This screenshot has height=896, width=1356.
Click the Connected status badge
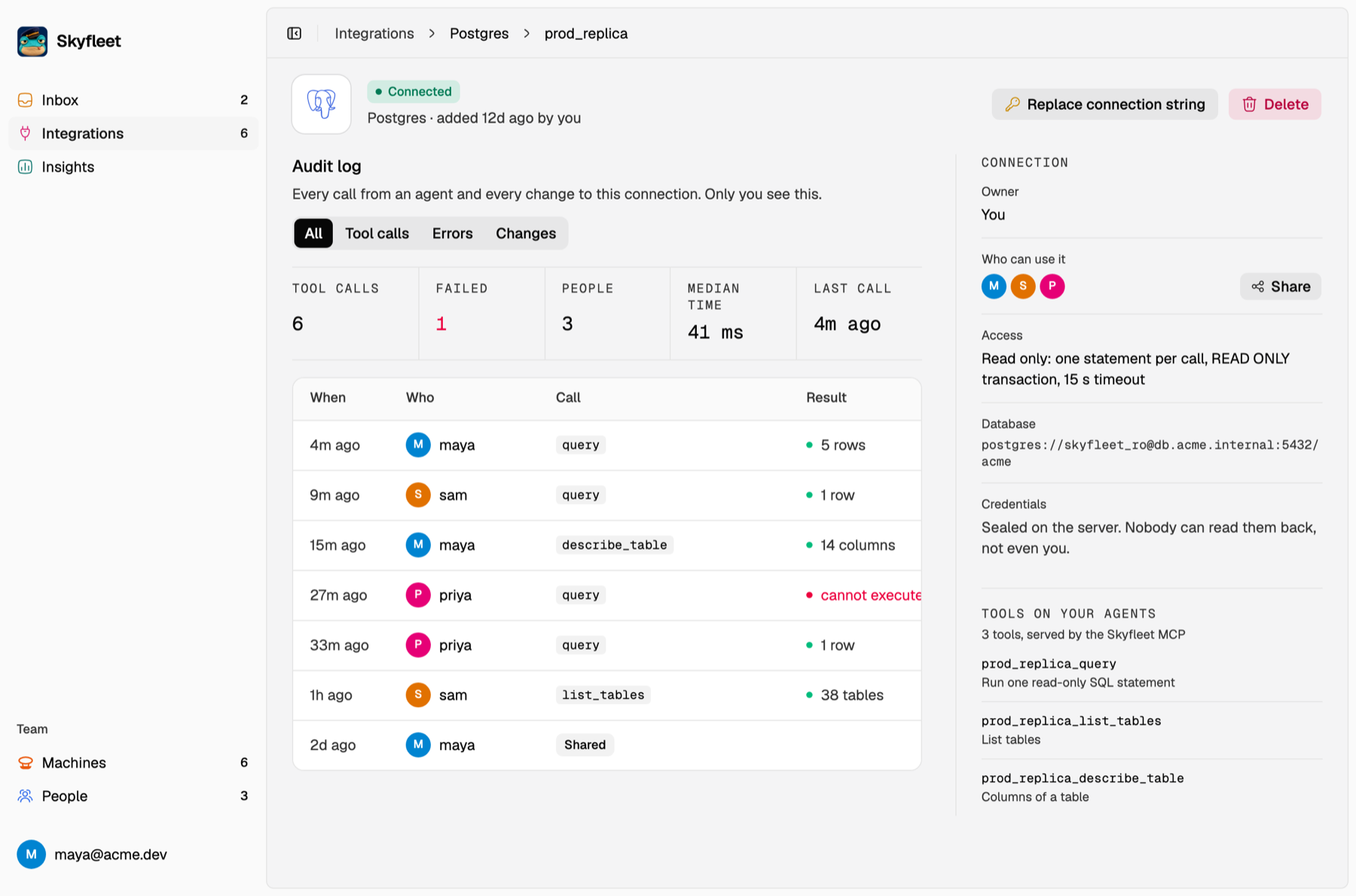tap(414, 91)
